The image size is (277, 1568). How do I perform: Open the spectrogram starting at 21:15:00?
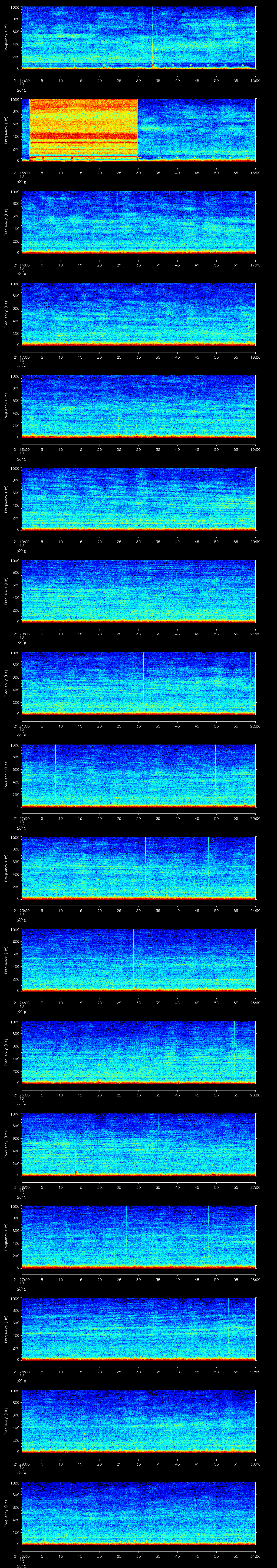tap(138, 130)
